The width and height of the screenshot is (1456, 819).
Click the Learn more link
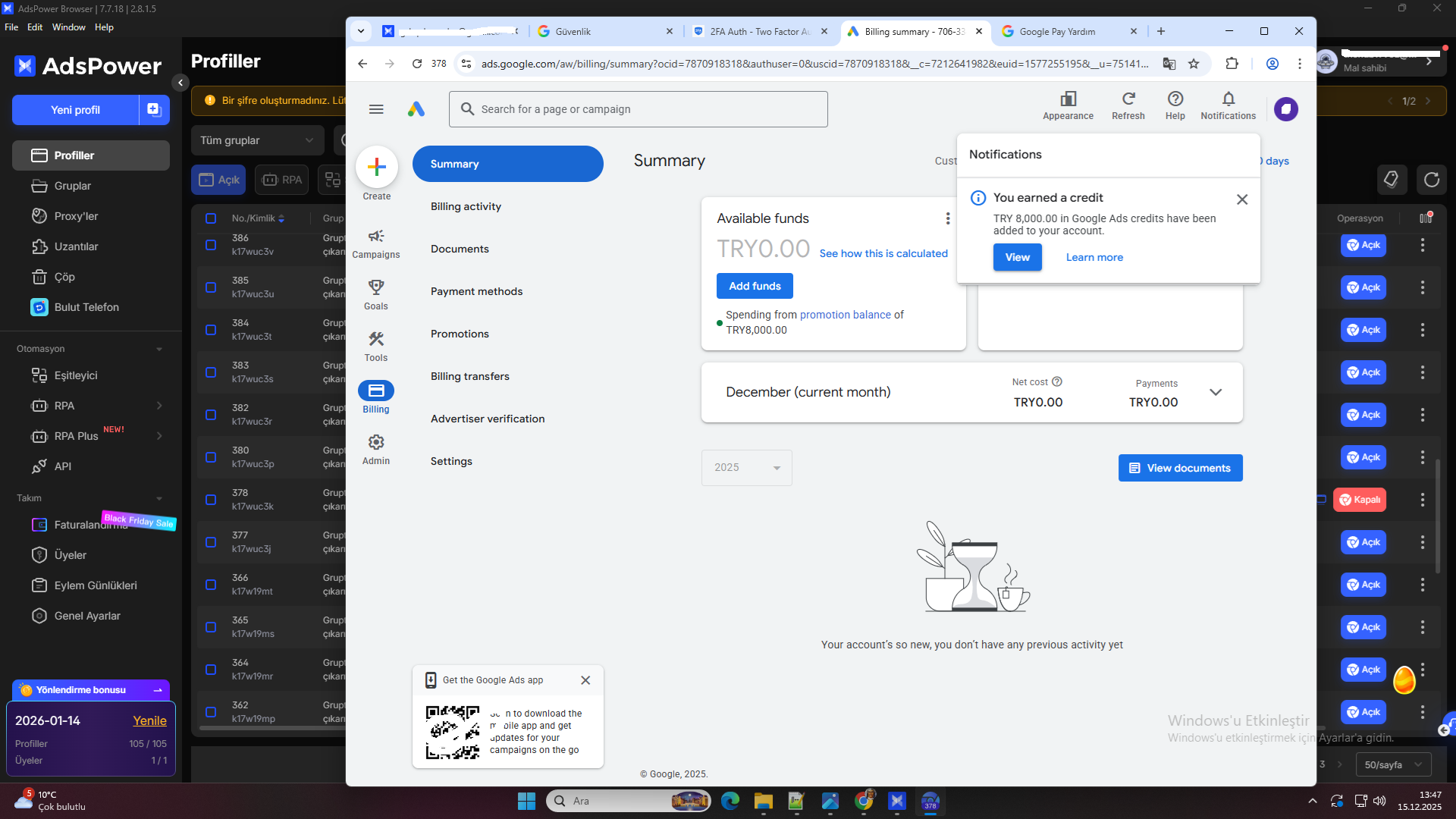click(x=1094, y=257)
